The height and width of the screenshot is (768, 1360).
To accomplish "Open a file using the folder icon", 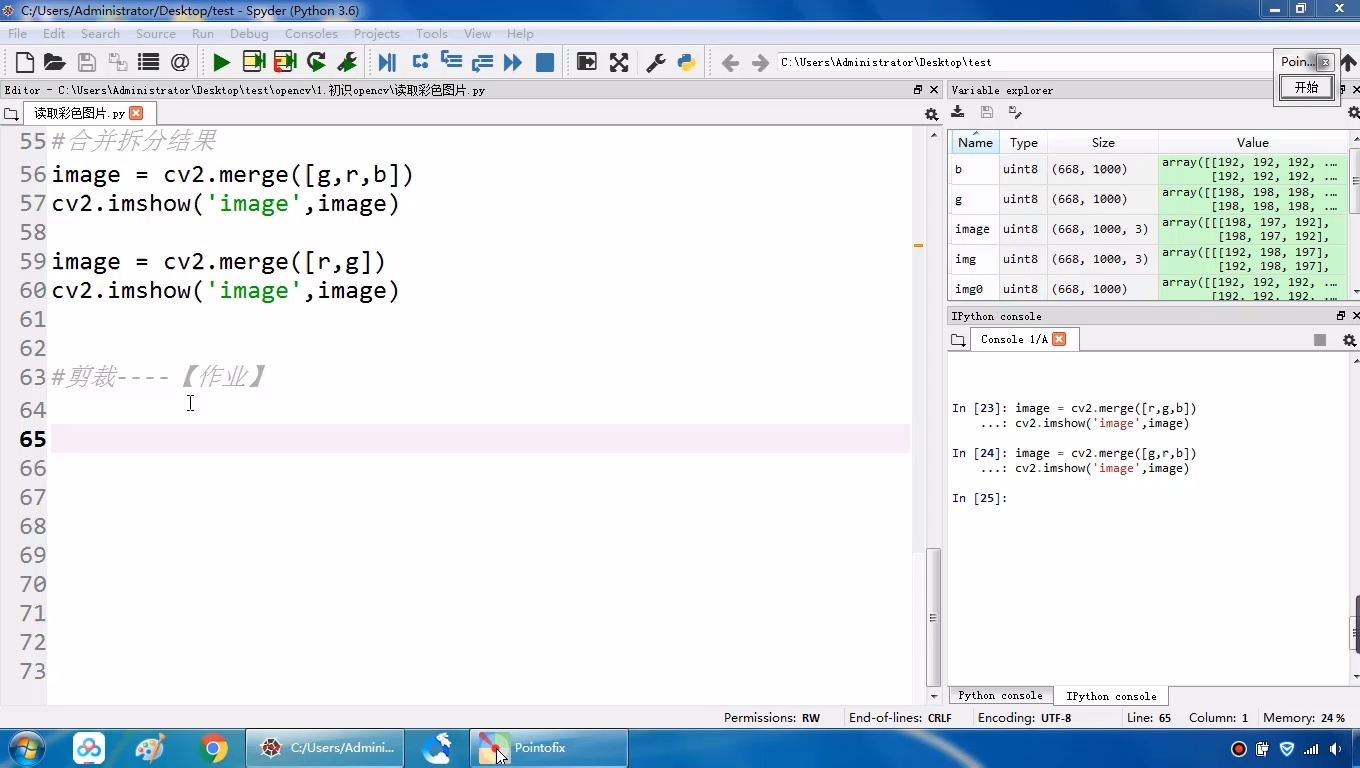I will tap(55, 63).
